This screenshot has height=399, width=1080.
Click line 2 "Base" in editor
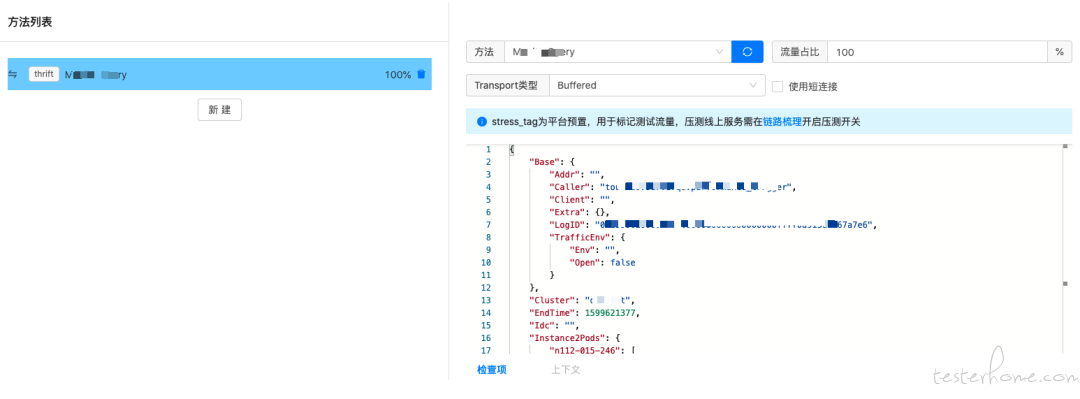click(542, 162)
